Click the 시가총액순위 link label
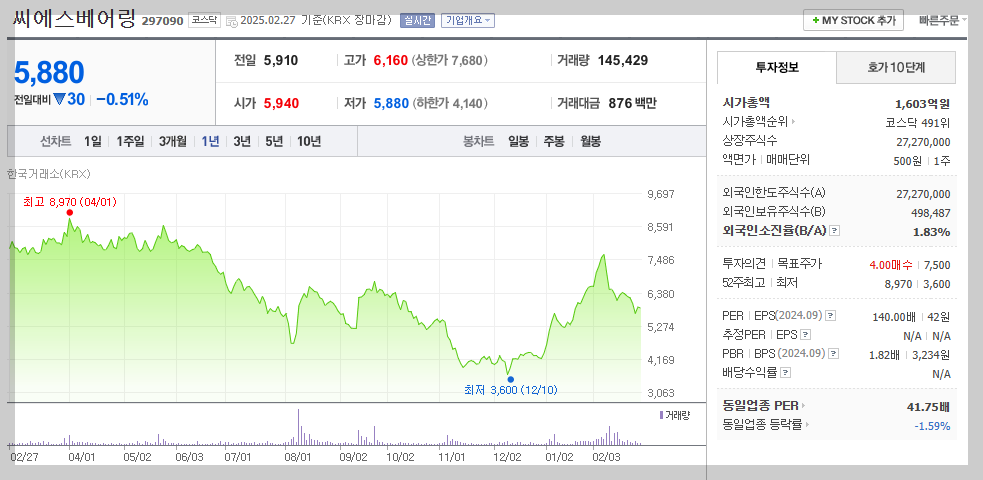Screen dimensions: 983x480 755,122
